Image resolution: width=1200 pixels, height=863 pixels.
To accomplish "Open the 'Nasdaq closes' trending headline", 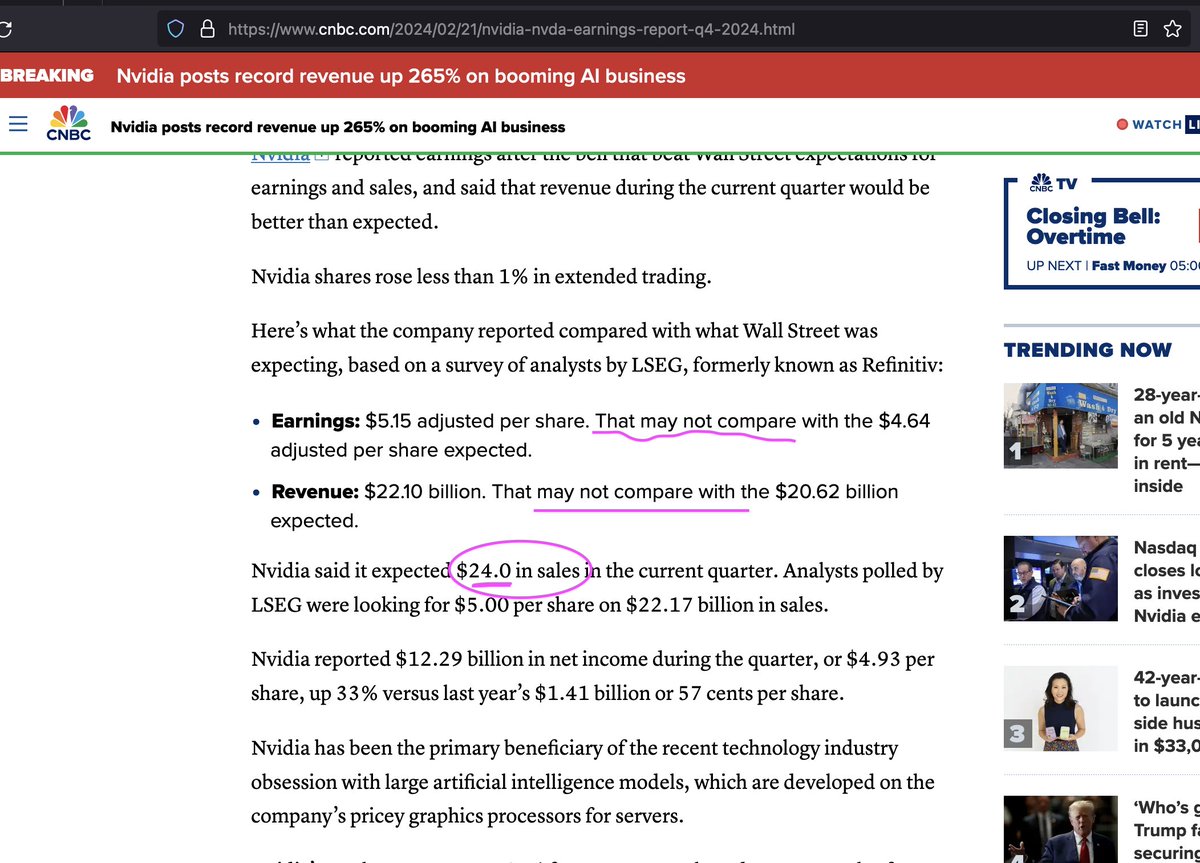I will (x=1166, y=581).
